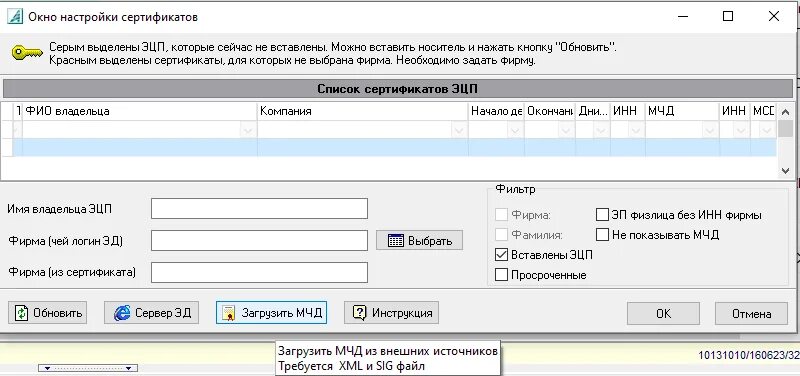Sort by Дни column header

tap(593, 111)
